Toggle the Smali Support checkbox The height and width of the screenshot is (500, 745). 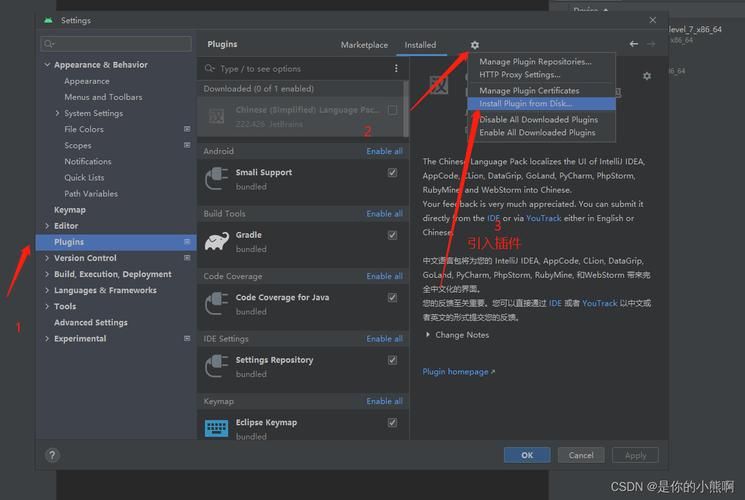(392, 173)
